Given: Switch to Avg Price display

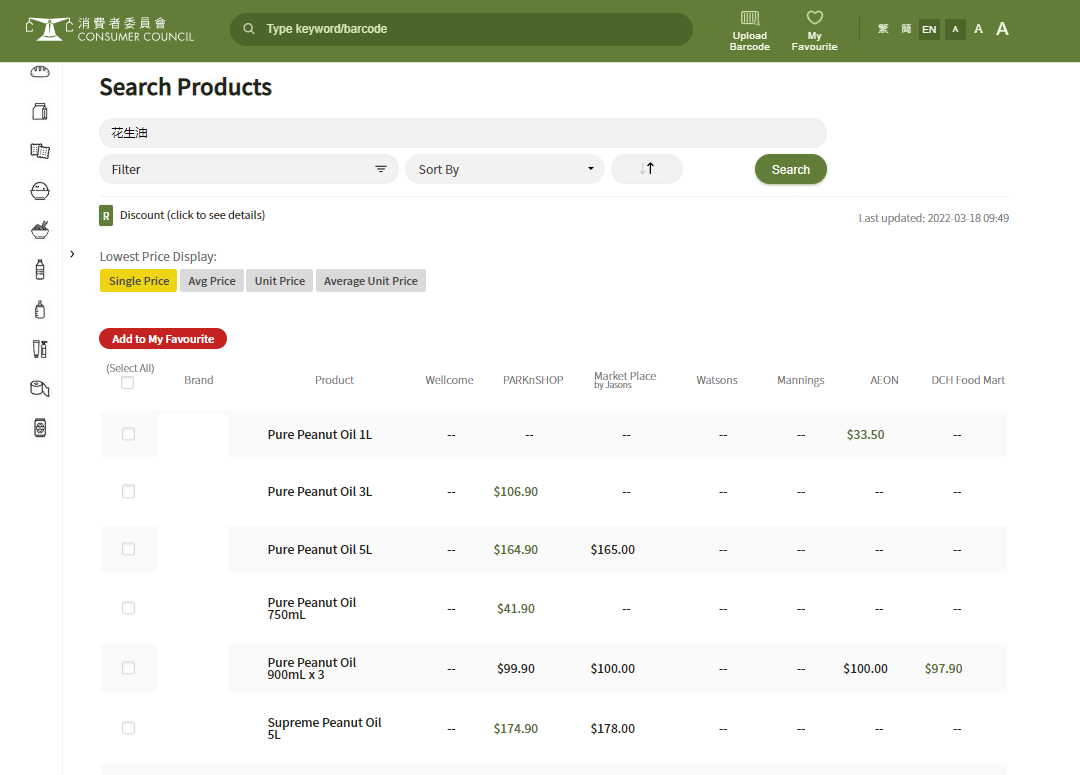Looking at the screenshot, I should (211, 281).
